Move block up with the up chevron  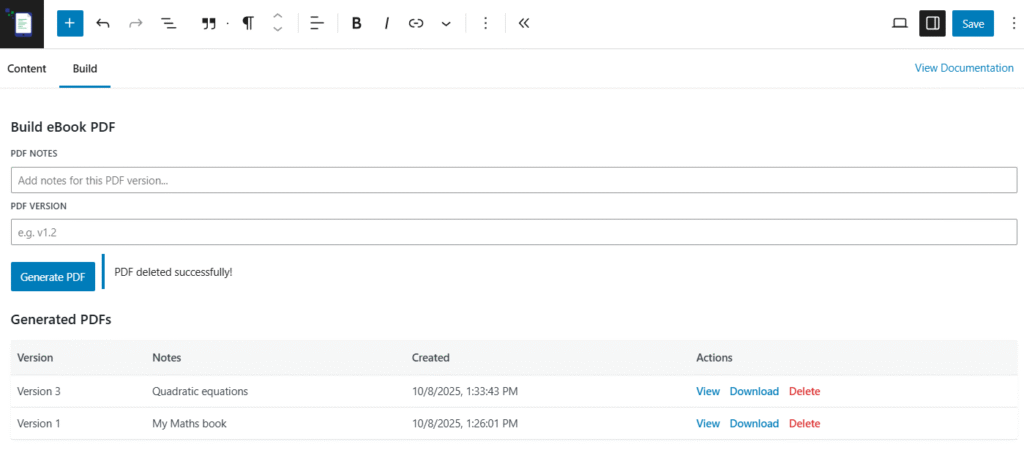[278, 17]
